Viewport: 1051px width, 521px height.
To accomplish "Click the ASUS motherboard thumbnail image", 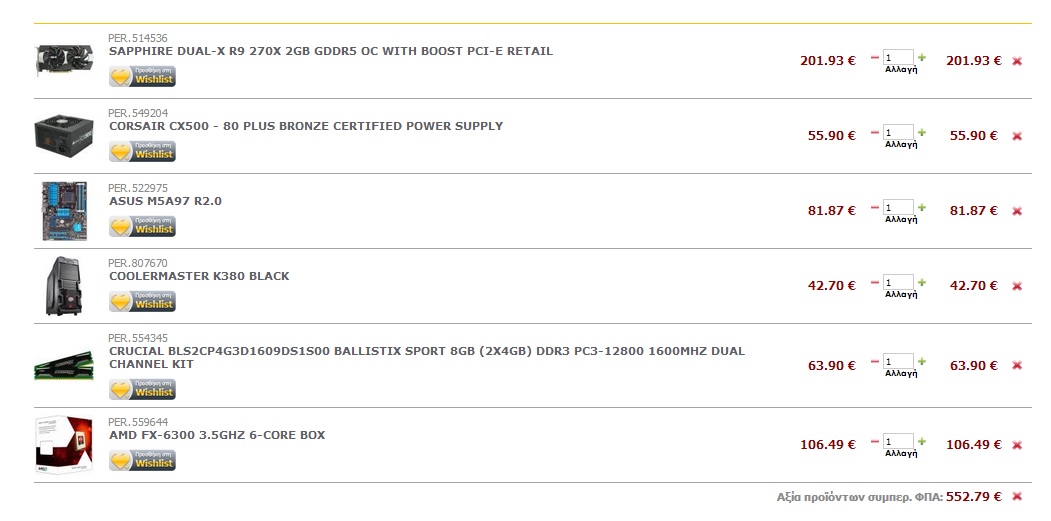I will (64, 211).
